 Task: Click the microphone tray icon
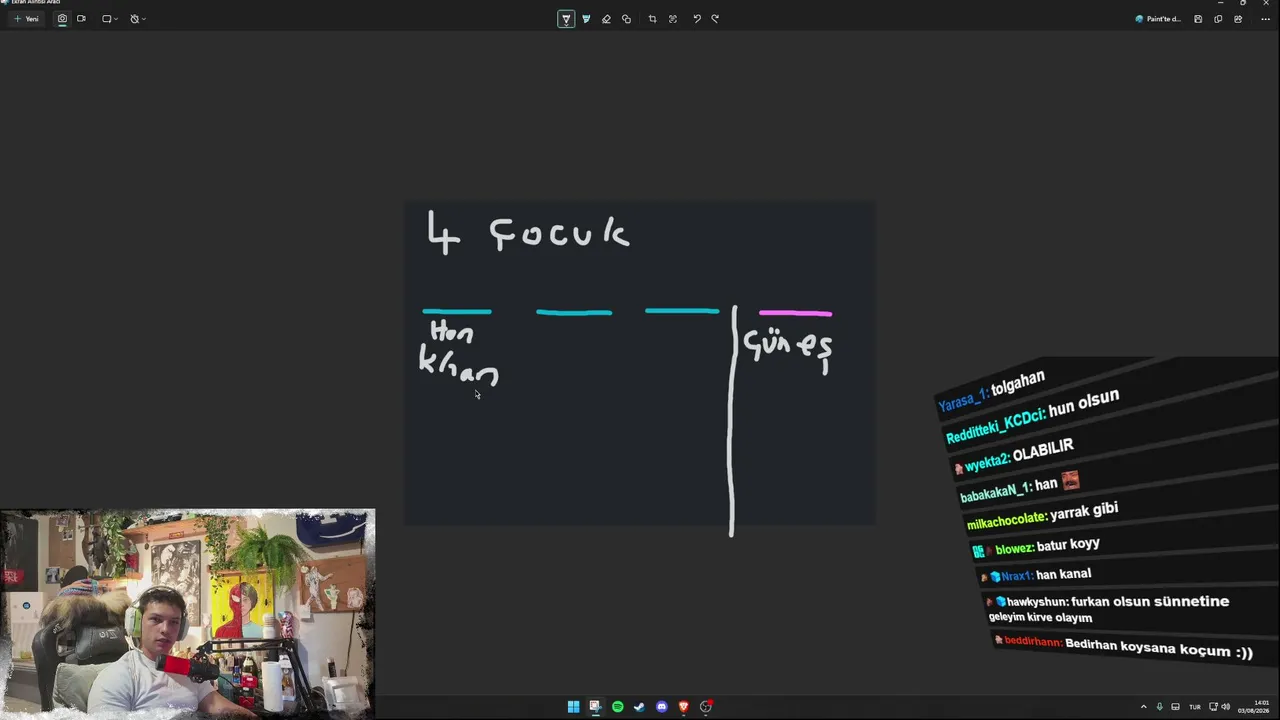[1159, 707]
